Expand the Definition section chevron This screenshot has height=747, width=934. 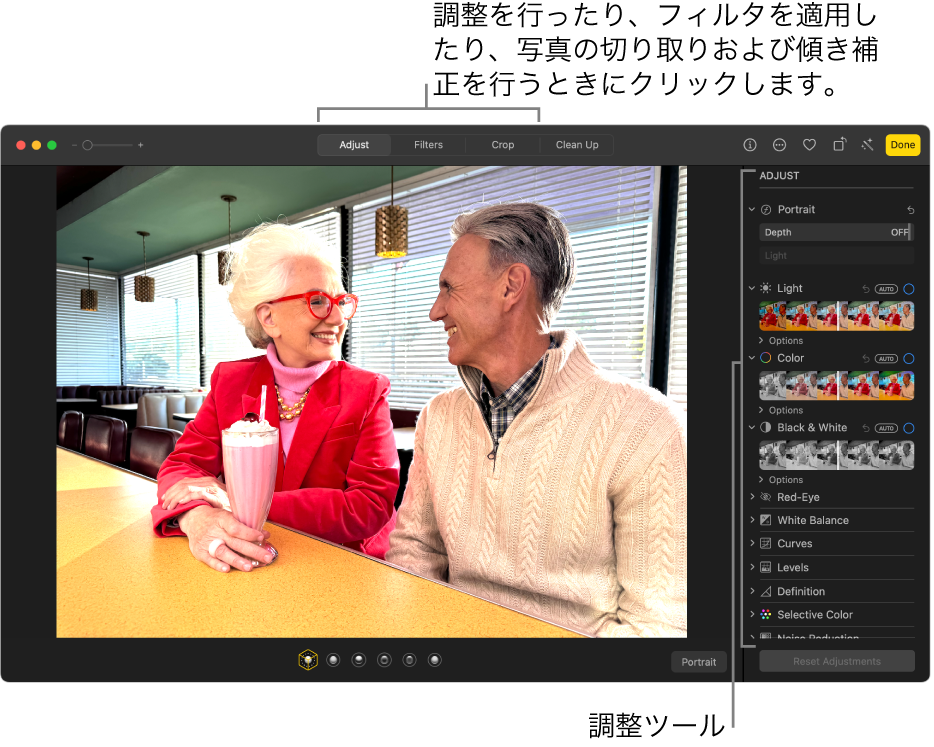(754, 593)
